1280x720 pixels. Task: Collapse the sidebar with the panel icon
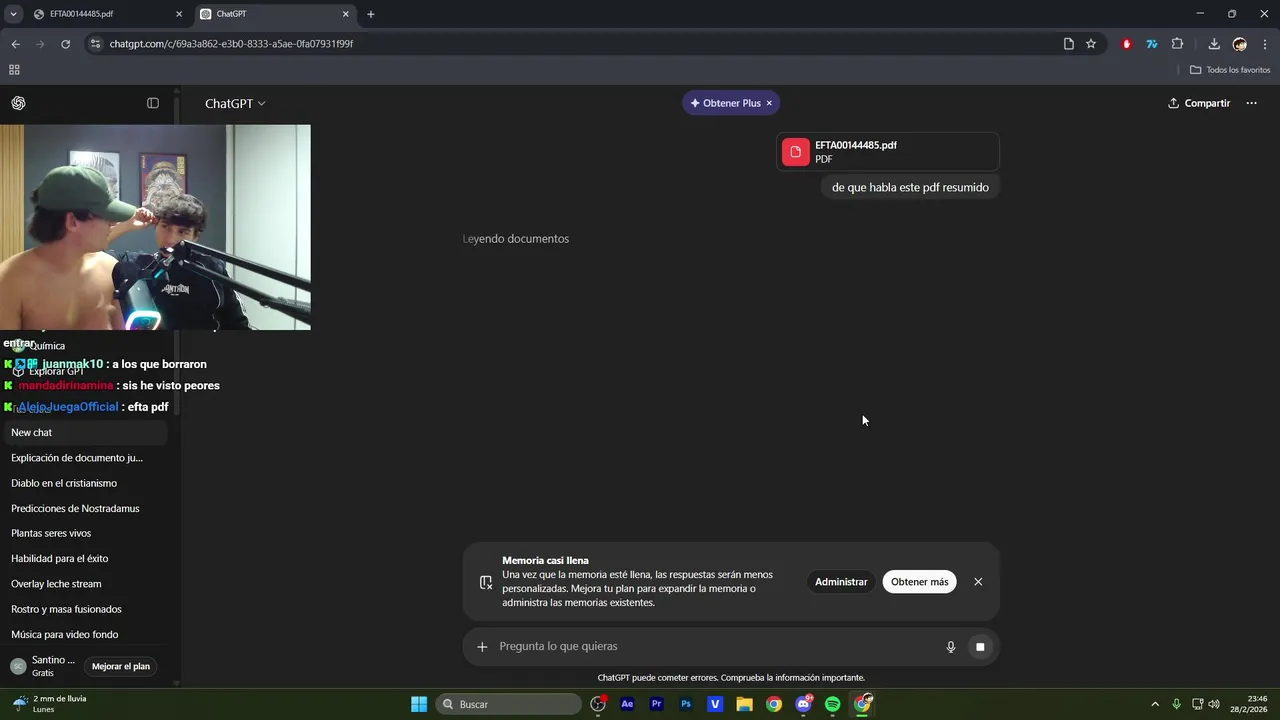153,103
